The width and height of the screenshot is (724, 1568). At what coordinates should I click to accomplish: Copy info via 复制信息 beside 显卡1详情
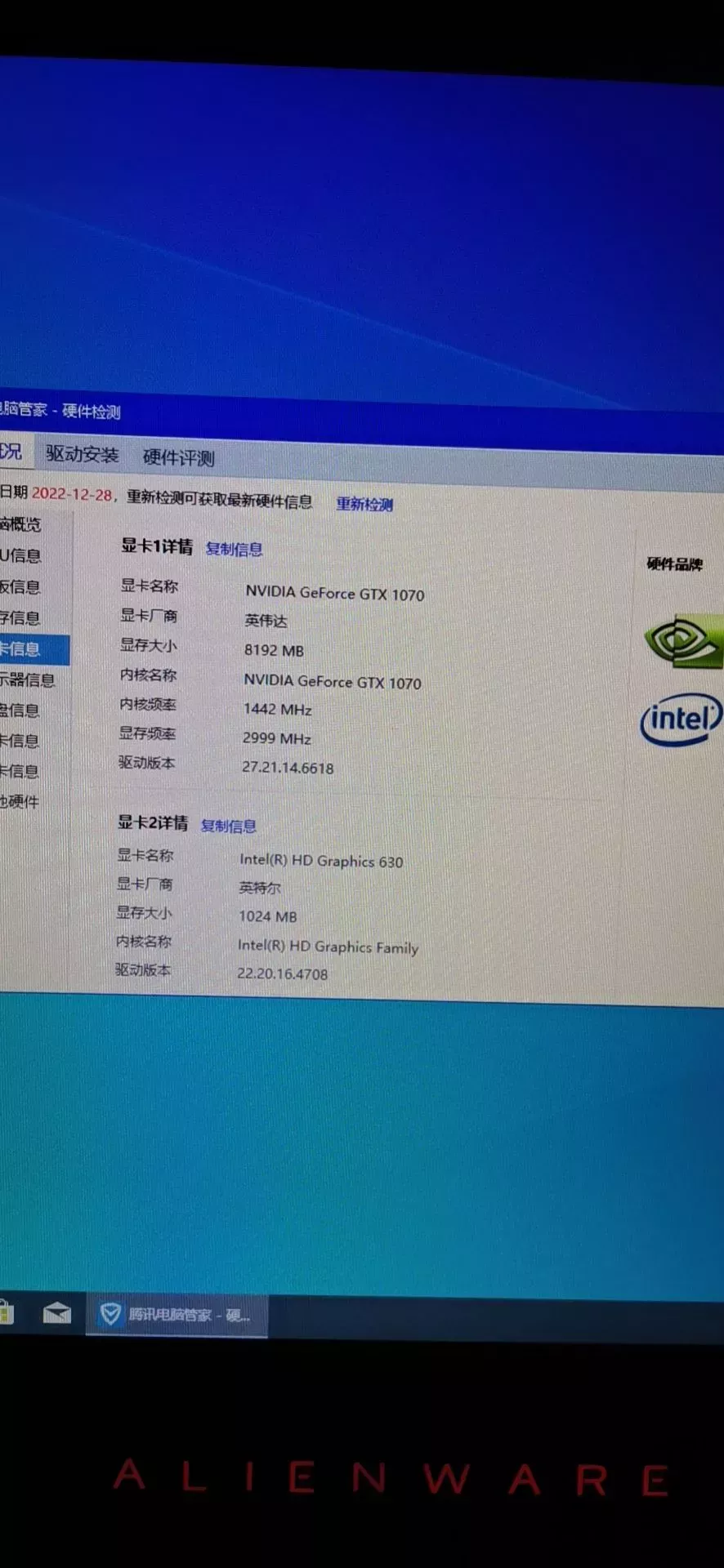click(234, 549)
